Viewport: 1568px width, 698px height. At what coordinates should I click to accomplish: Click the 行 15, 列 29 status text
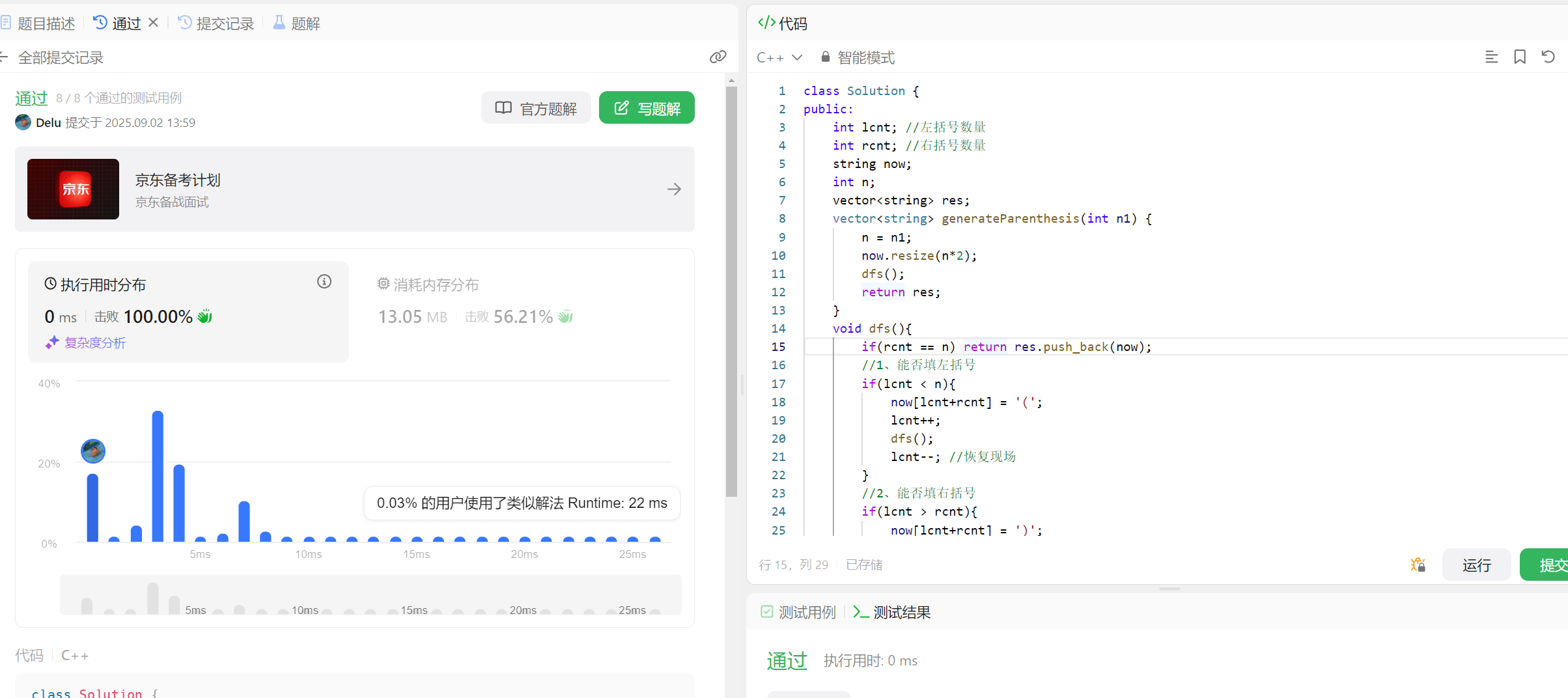click(x=794, y=565)
